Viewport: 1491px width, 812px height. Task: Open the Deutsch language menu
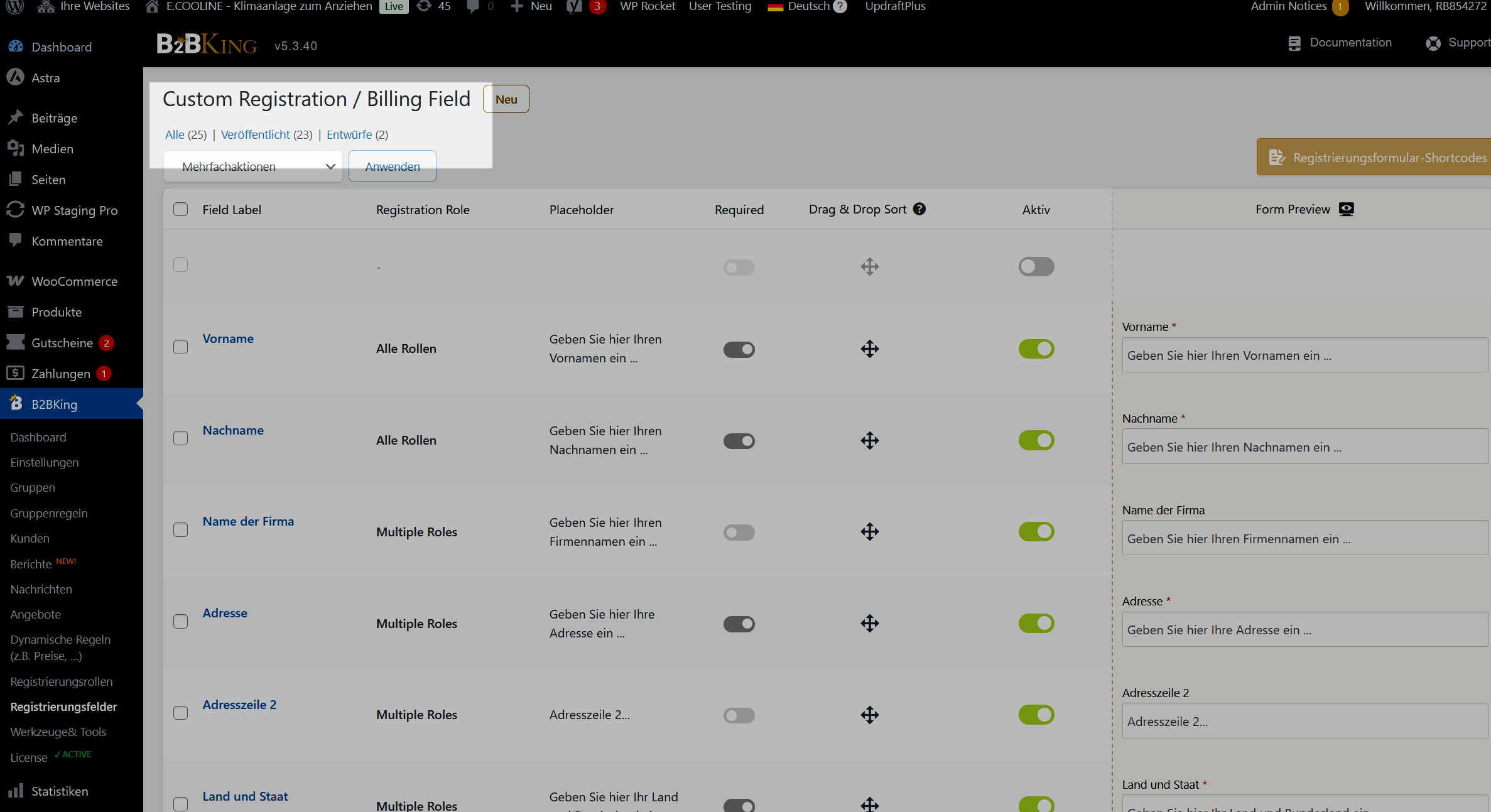click(x=808, y=6)
